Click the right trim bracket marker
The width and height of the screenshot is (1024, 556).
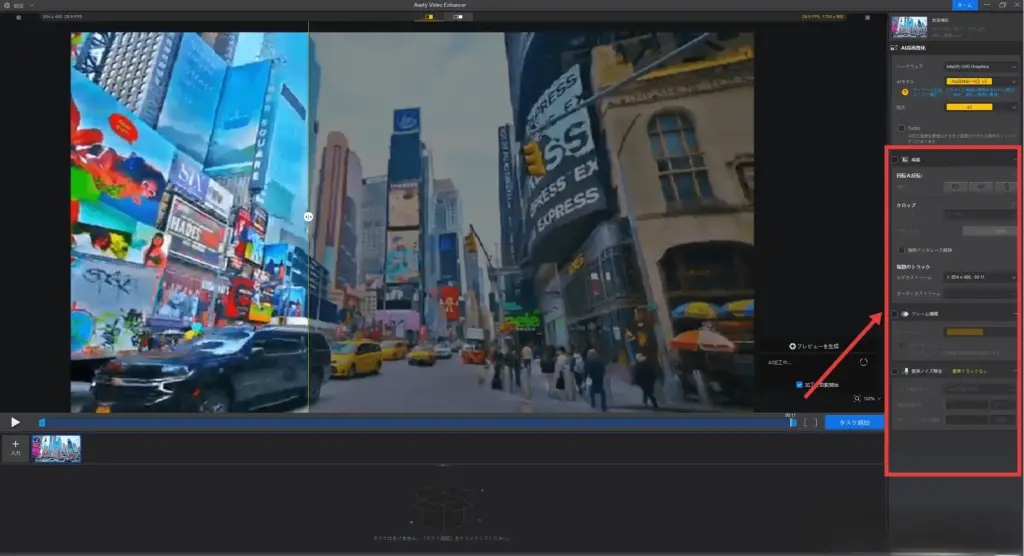pyautogui.click(x=816, y=423)
